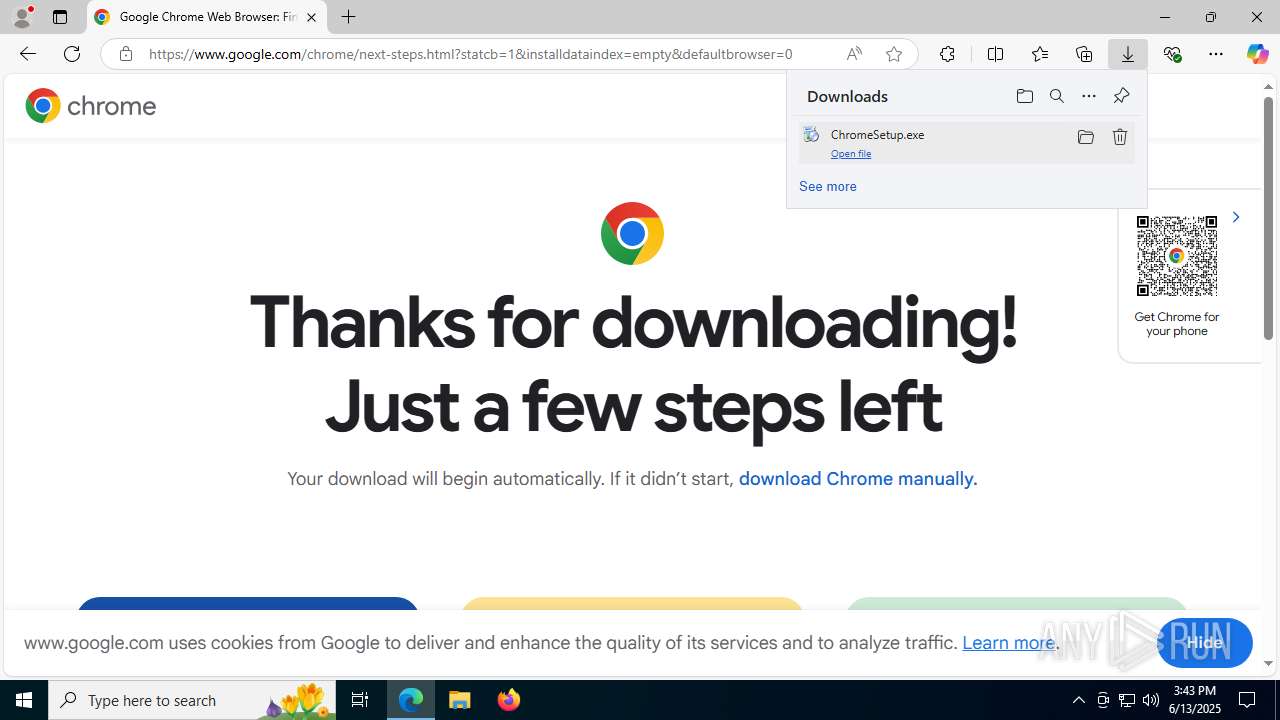1280x720 pixels.
Task: Click the download Chrome manually link
Action: tap(857, 479)
